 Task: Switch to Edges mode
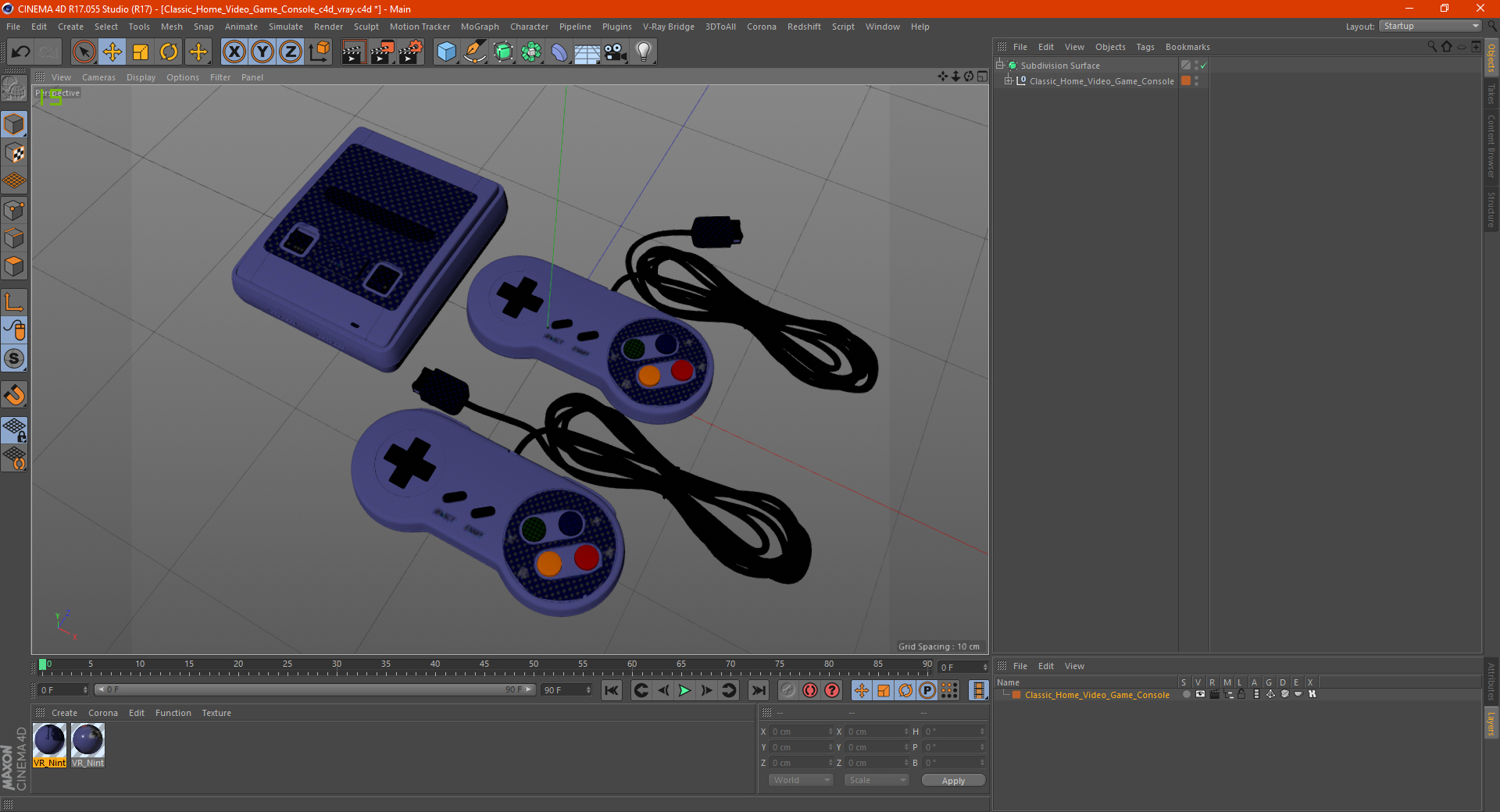[x=14, y=238]
